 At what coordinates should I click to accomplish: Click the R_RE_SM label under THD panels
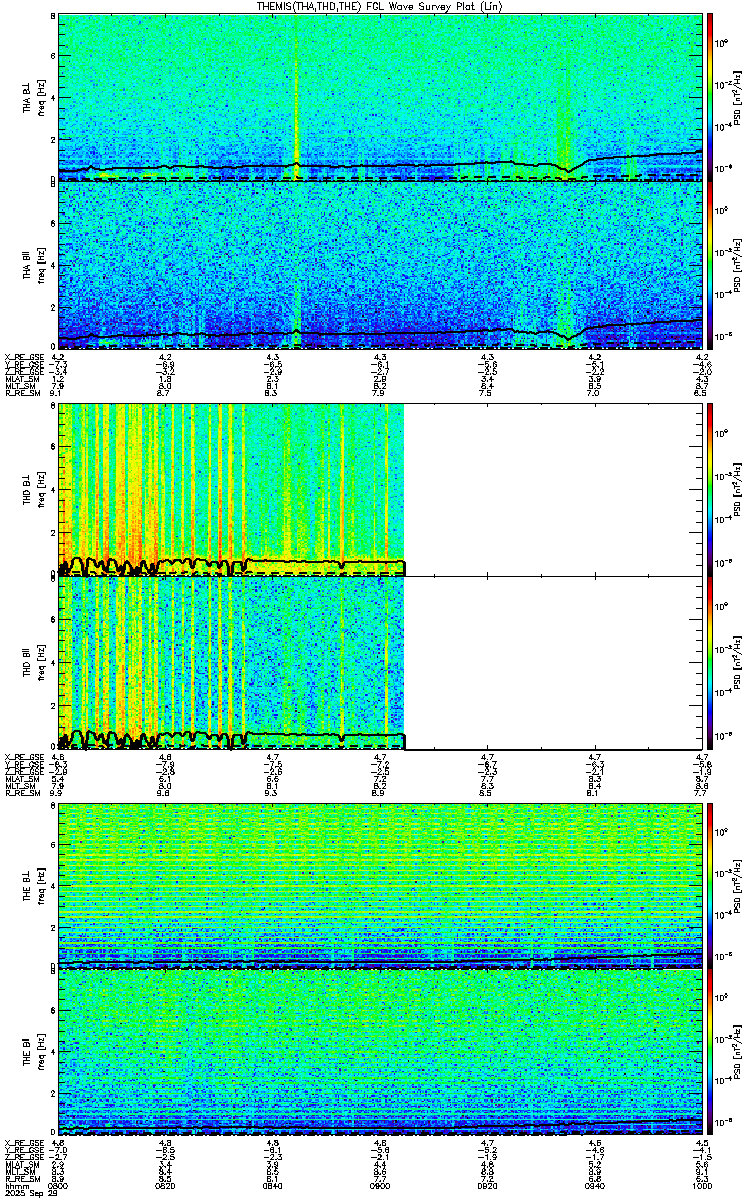(x=23, y=792)
